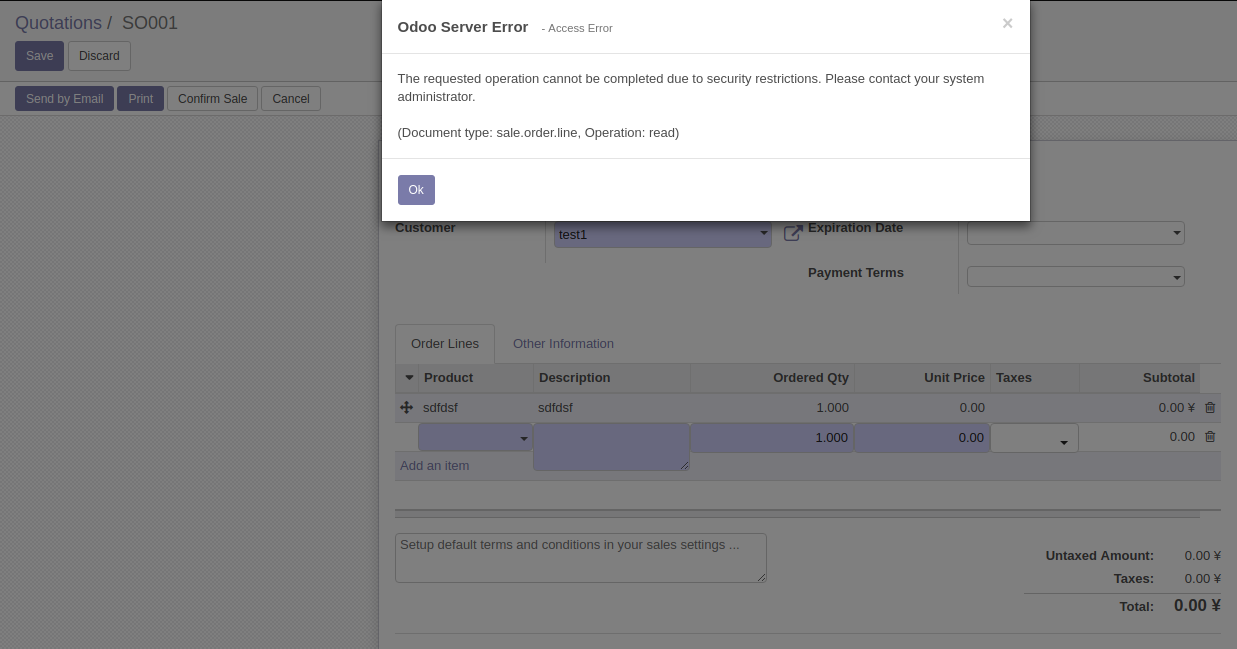Click the unit price field of the new line

click(x=922, y=438)
